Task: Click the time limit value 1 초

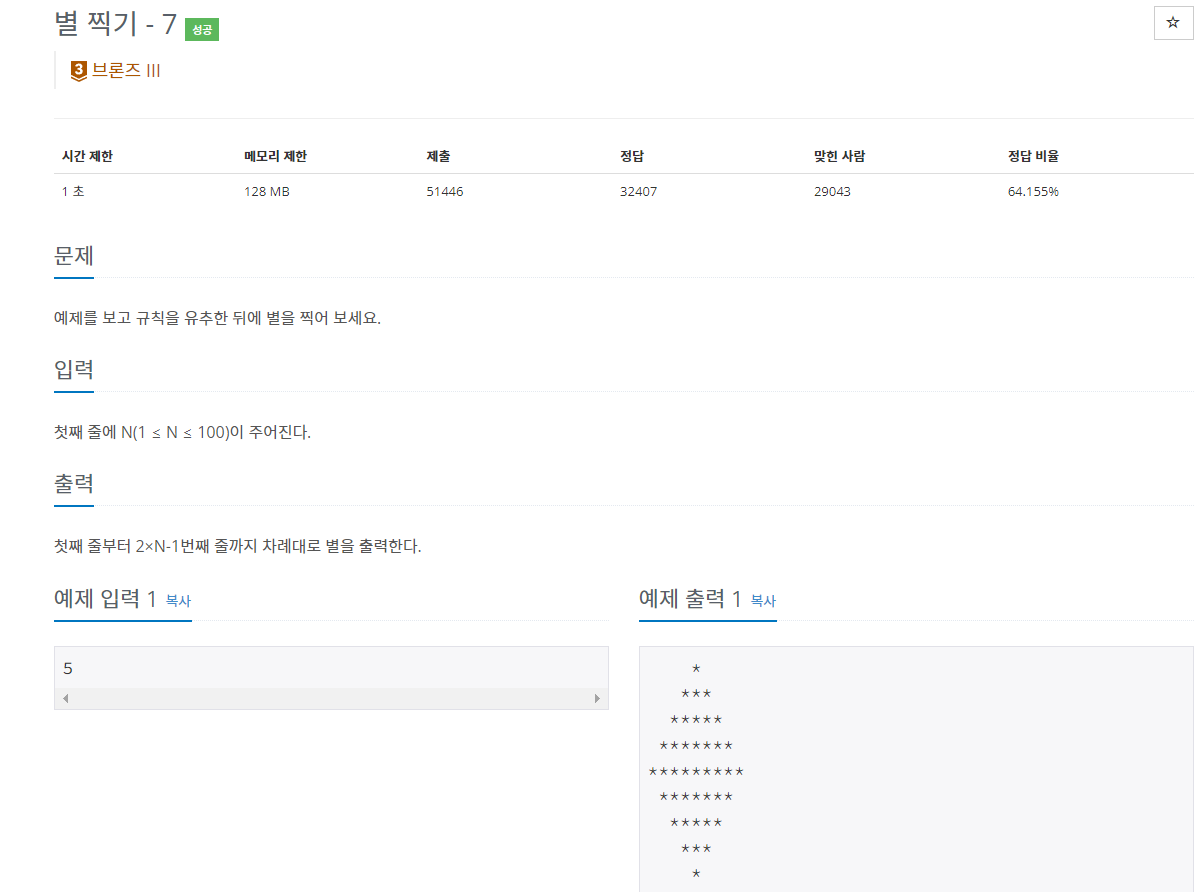Action: pyautogui.click(x=73, y=191)
